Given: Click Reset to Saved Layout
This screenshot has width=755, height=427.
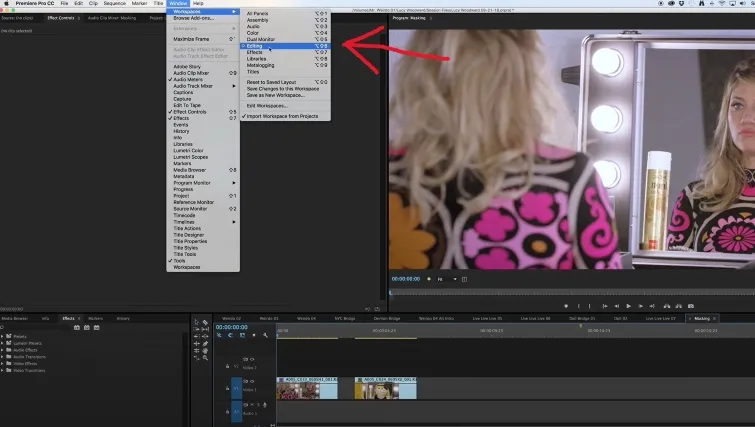Looking at the screenshot, I should [285, 82].
